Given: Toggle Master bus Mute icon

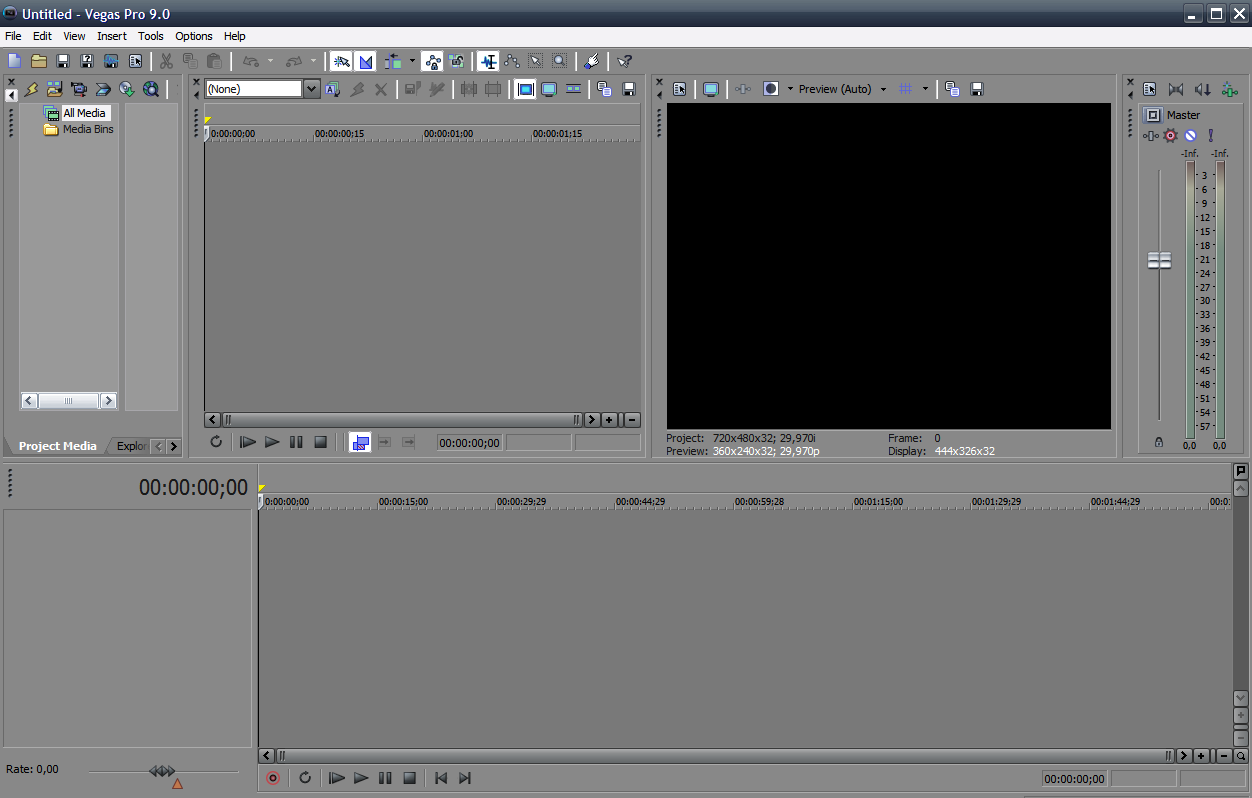Looking at the screenshot, I should click(1190, 135).
